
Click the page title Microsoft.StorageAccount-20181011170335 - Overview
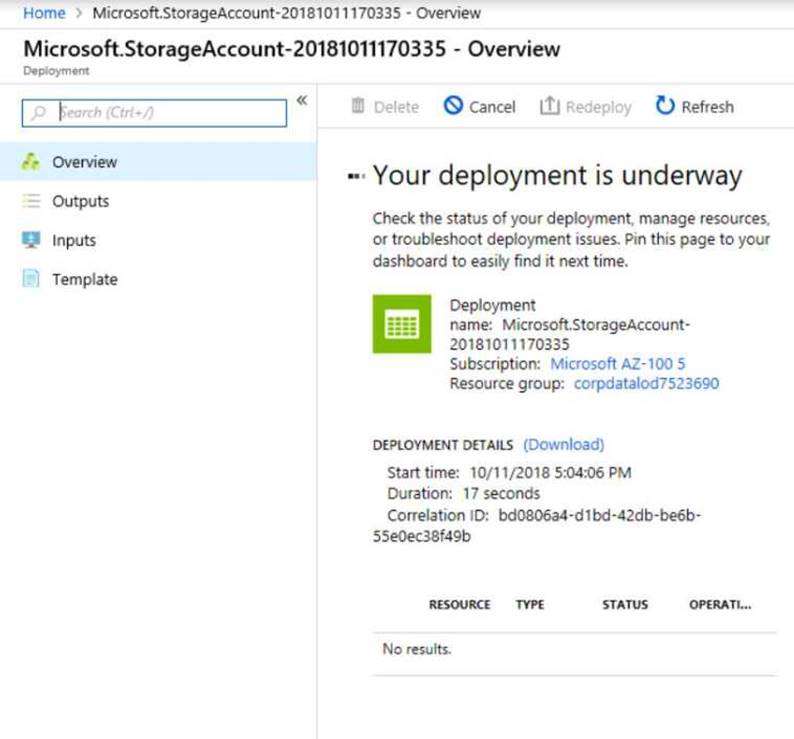pos(292,49)
